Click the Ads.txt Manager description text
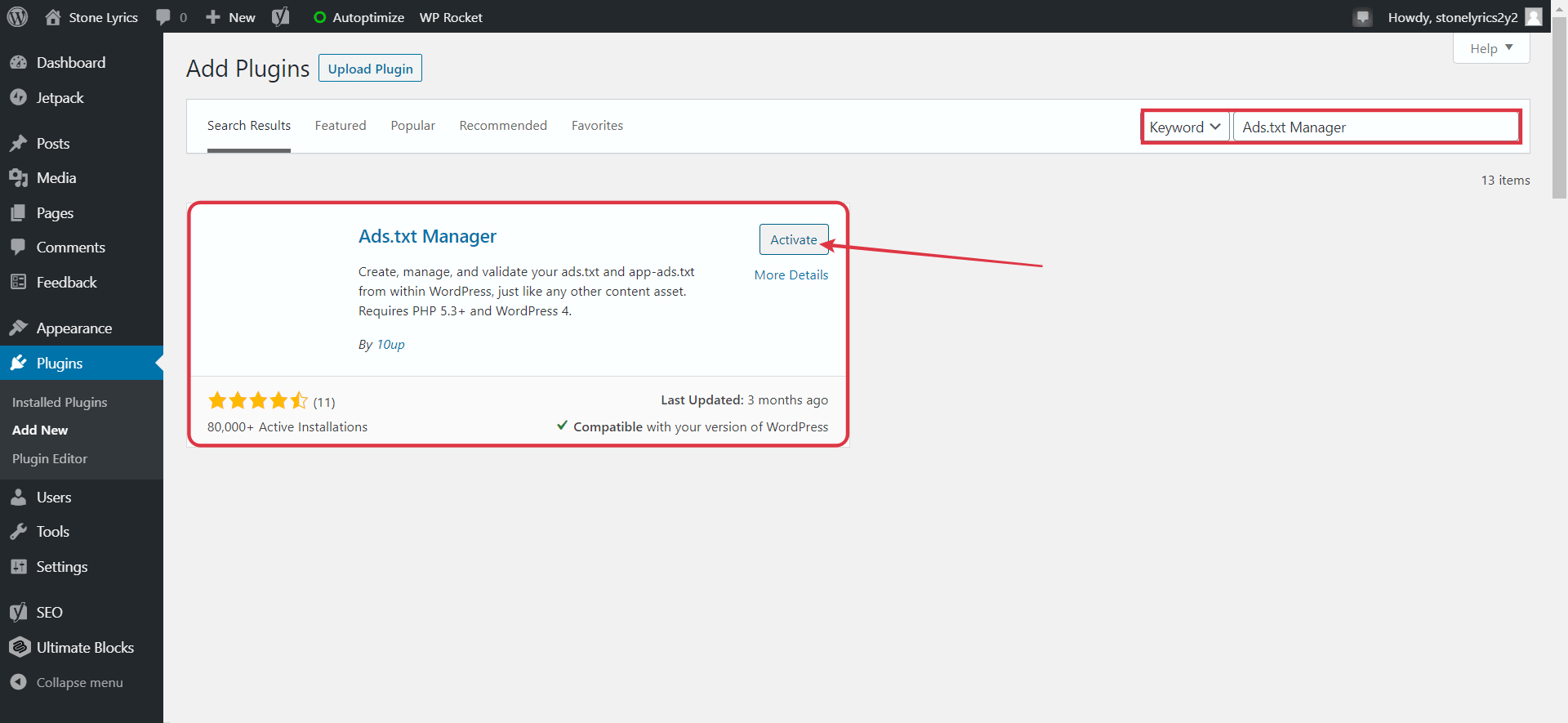Screen dimensions: 1568x723 point(527,292)
